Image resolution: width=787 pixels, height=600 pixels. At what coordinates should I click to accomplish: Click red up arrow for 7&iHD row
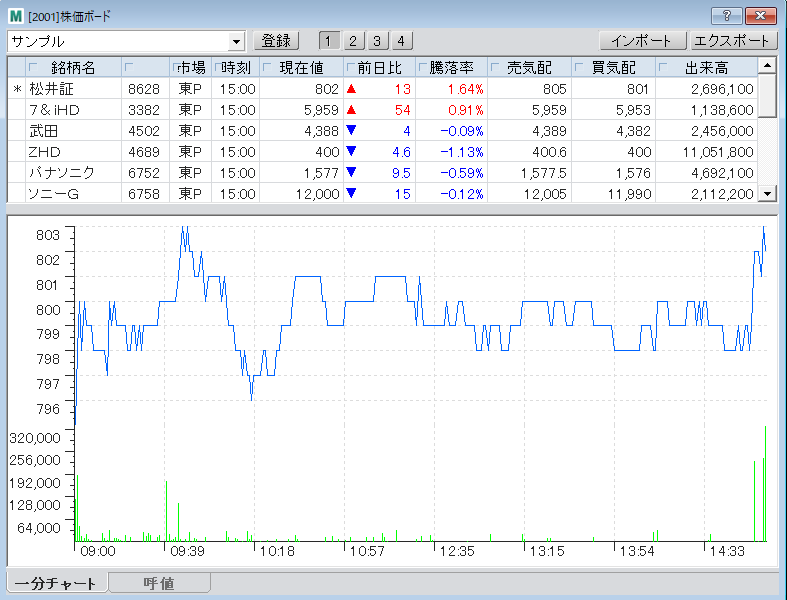pos(350,110)
